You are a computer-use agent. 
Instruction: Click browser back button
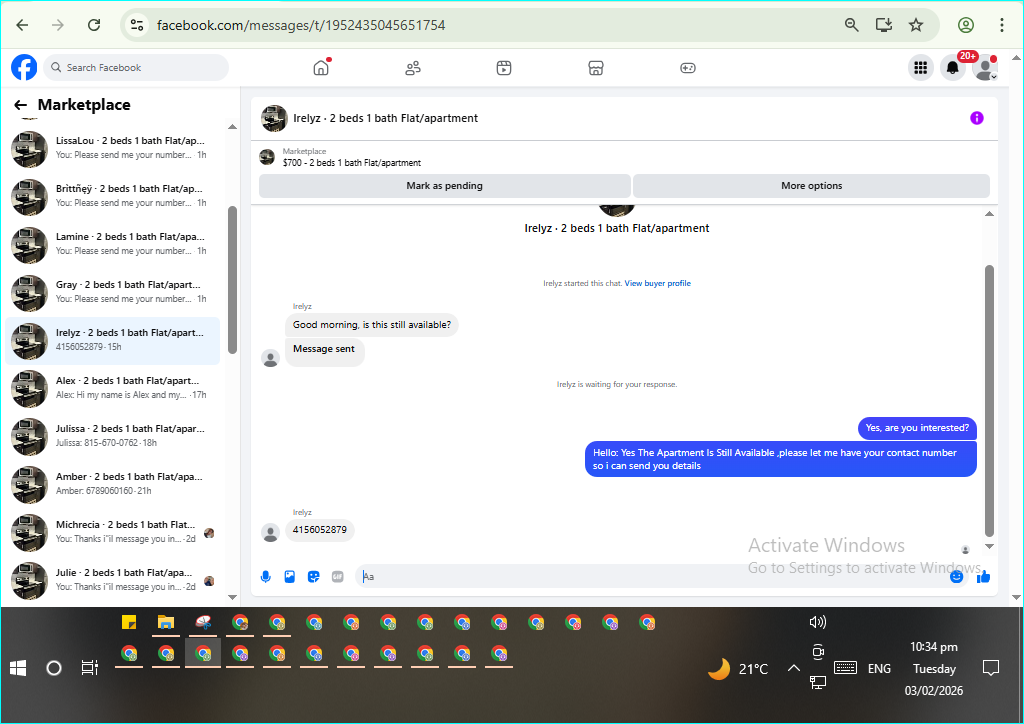point(22,25)
